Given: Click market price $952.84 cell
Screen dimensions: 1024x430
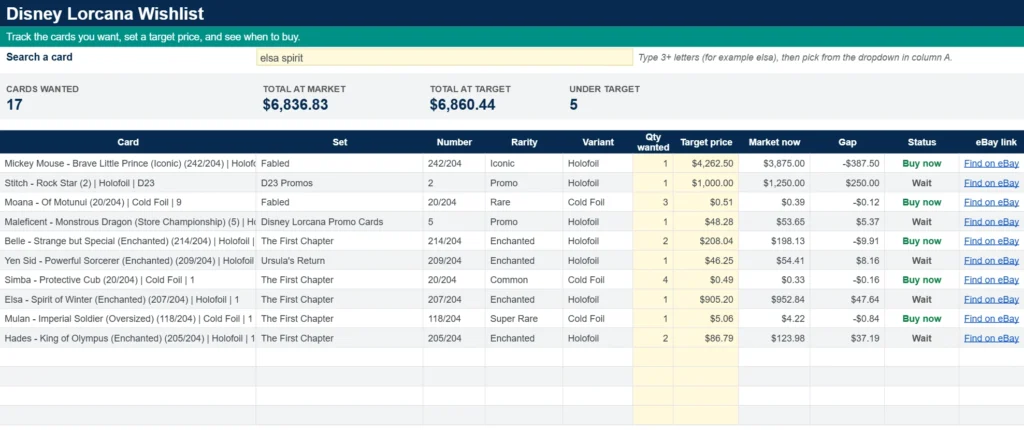Looking at the screenshot, I should coord(775,299).
